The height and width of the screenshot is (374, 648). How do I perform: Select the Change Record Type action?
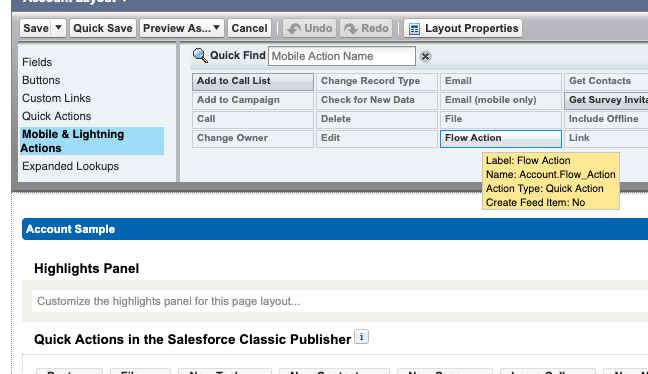[377, 81]
